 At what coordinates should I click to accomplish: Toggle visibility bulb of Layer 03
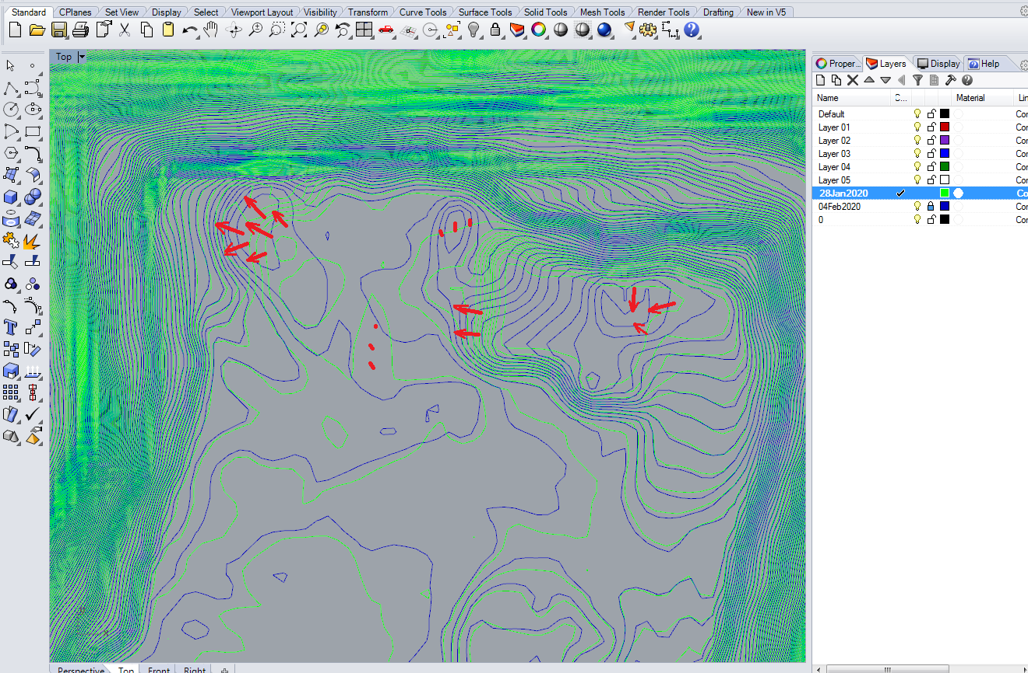(917, 153)
